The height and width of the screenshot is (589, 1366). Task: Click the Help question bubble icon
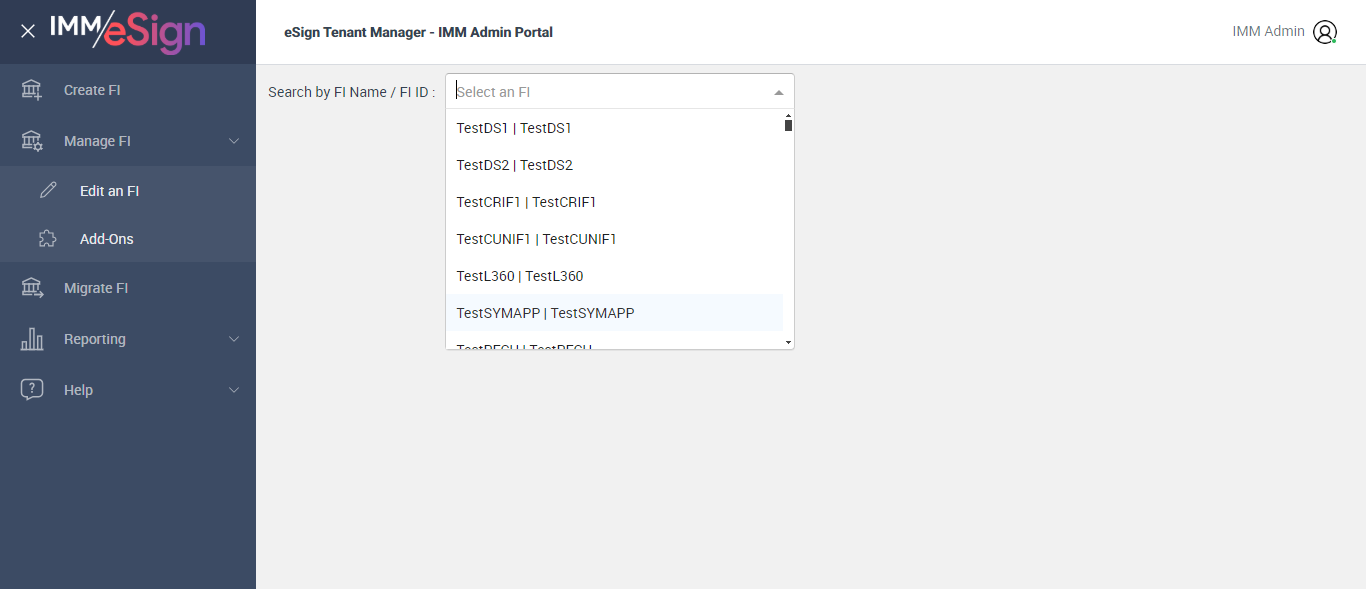coord(32,390)
